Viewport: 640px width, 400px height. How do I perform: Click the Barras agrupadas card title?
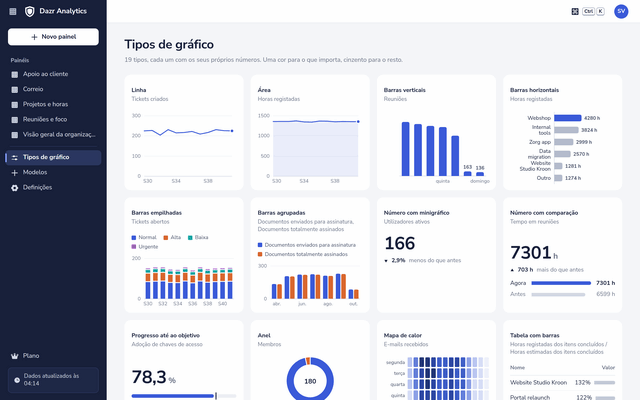281,213
